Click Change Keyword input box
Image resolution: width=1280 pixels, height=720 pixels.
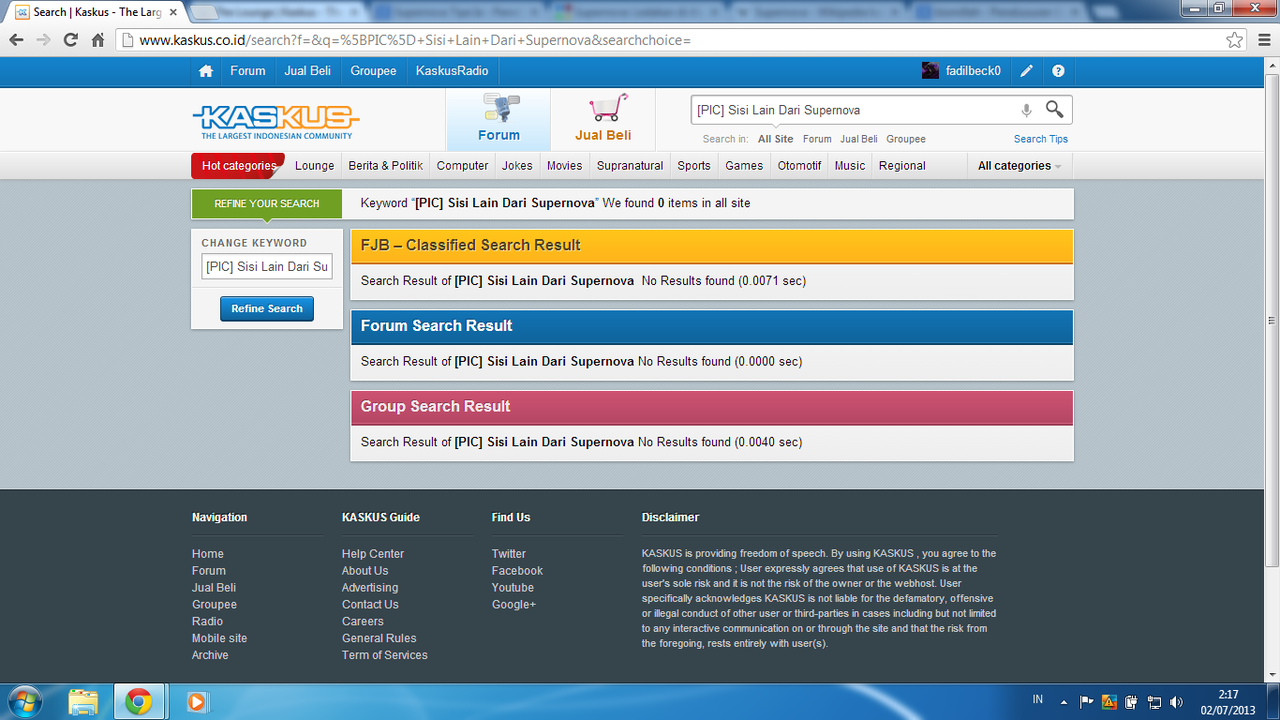click(x=267, y=267)
